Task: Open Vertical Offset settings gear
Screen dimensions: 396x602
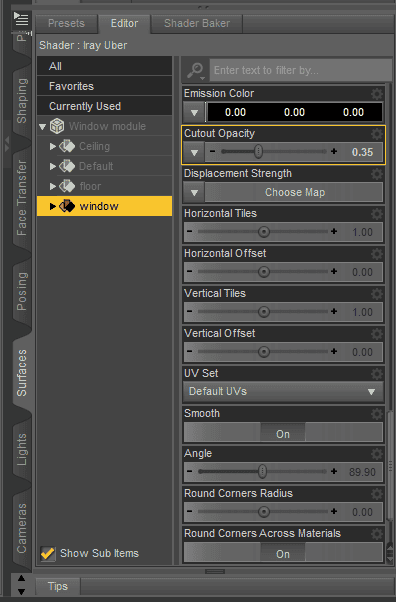Action: [x=377, y=334]
